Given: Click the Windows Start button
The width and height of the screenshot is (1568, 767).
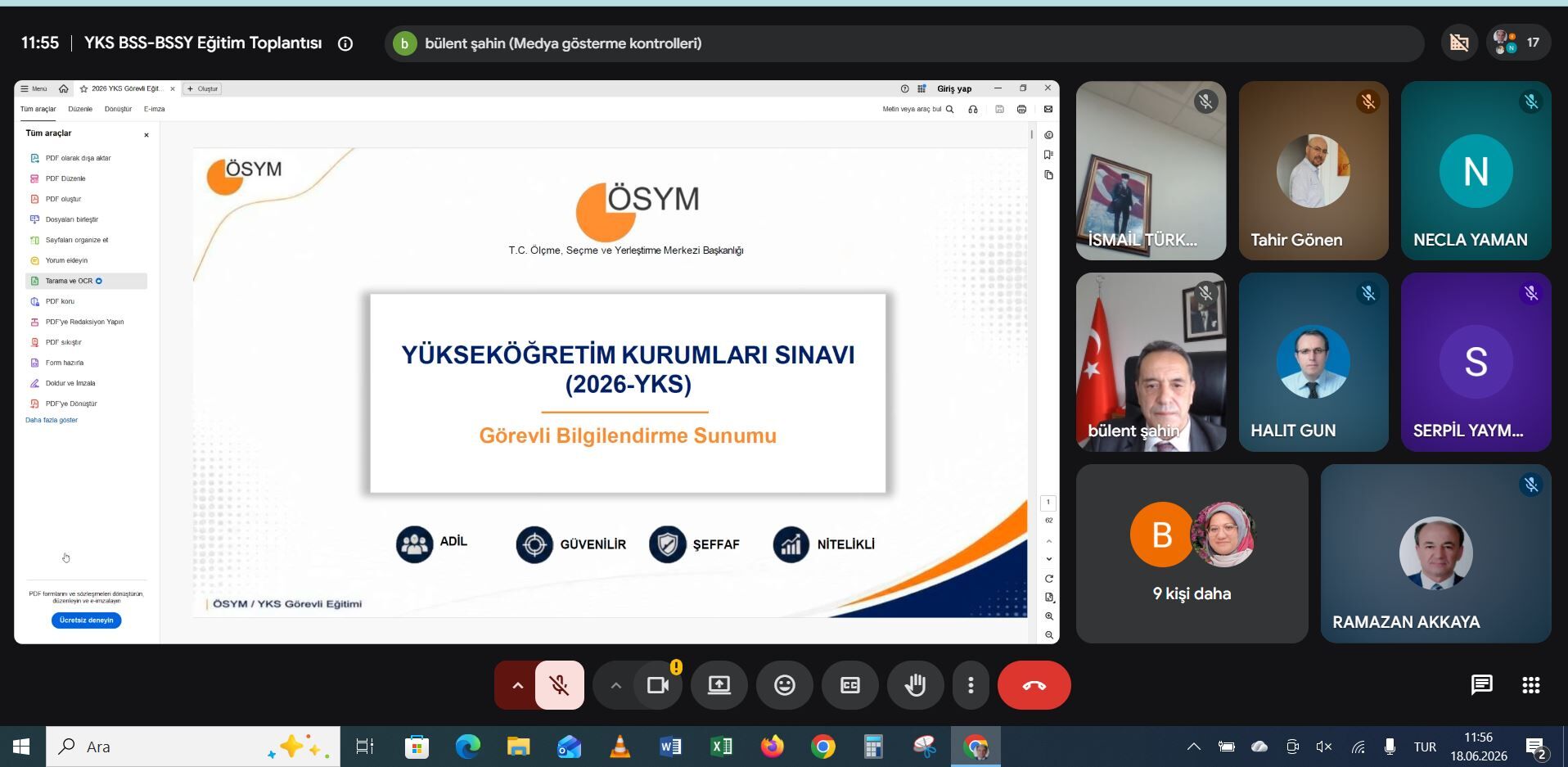Looking at the screenshot, I should tap(22, 747).
